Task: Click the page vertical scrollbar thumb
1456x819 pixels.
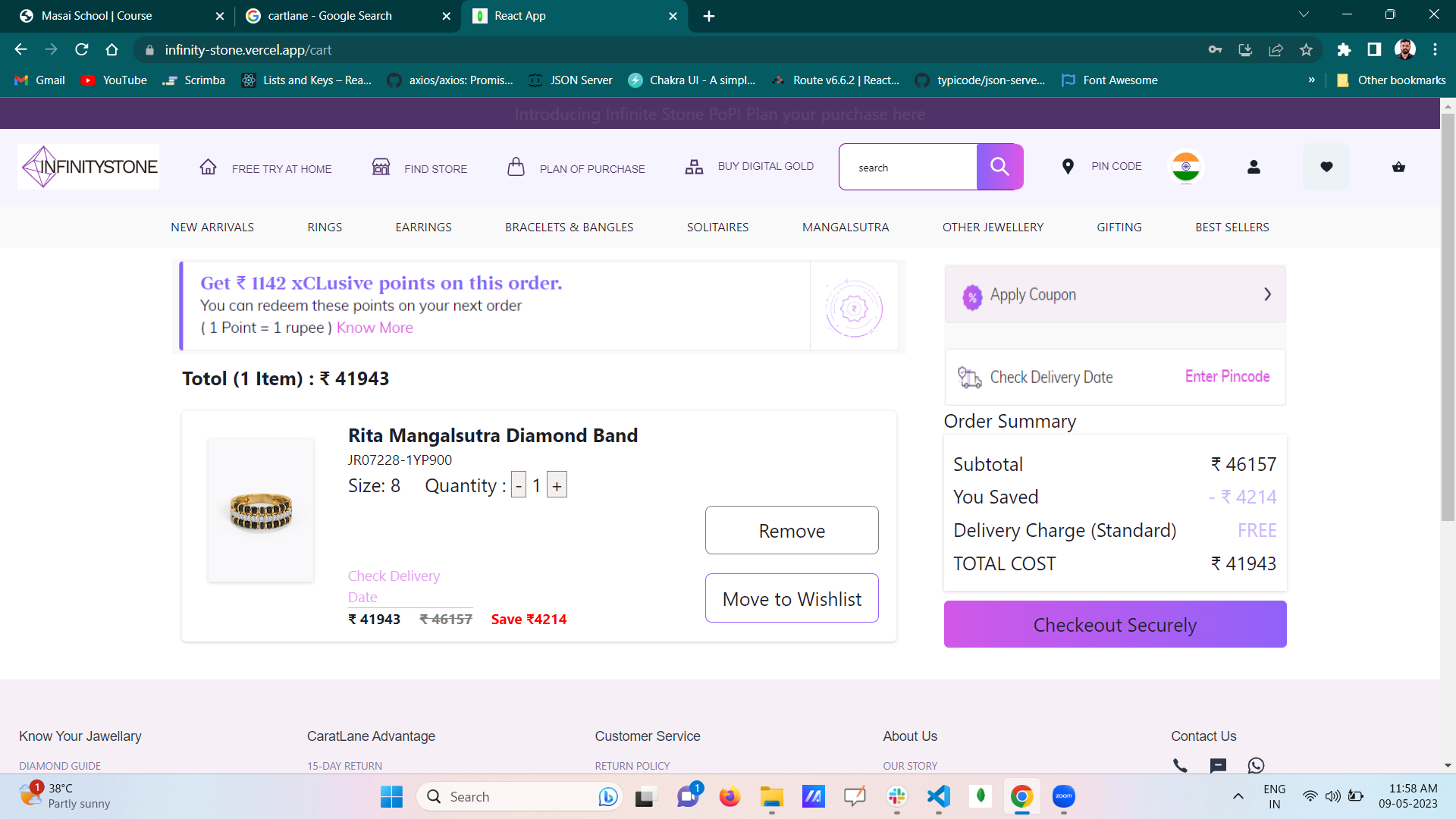Action: click(1448, 318)
